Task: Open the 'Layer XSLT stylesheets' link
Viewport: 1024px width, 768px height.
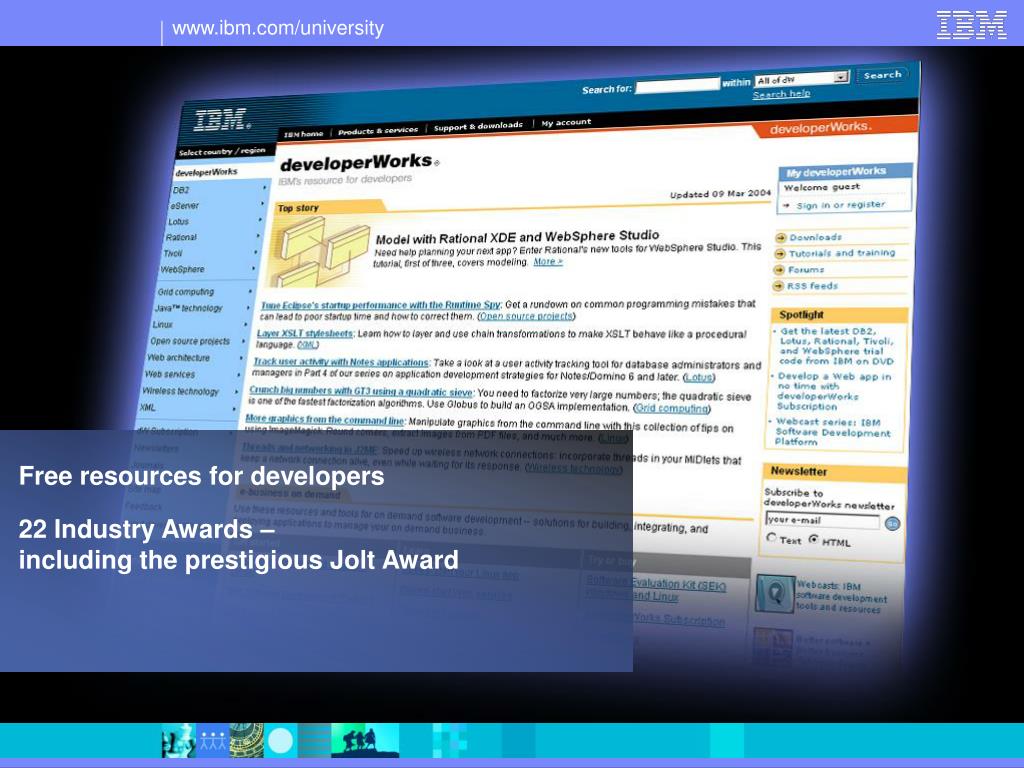Action: (304, 333)
